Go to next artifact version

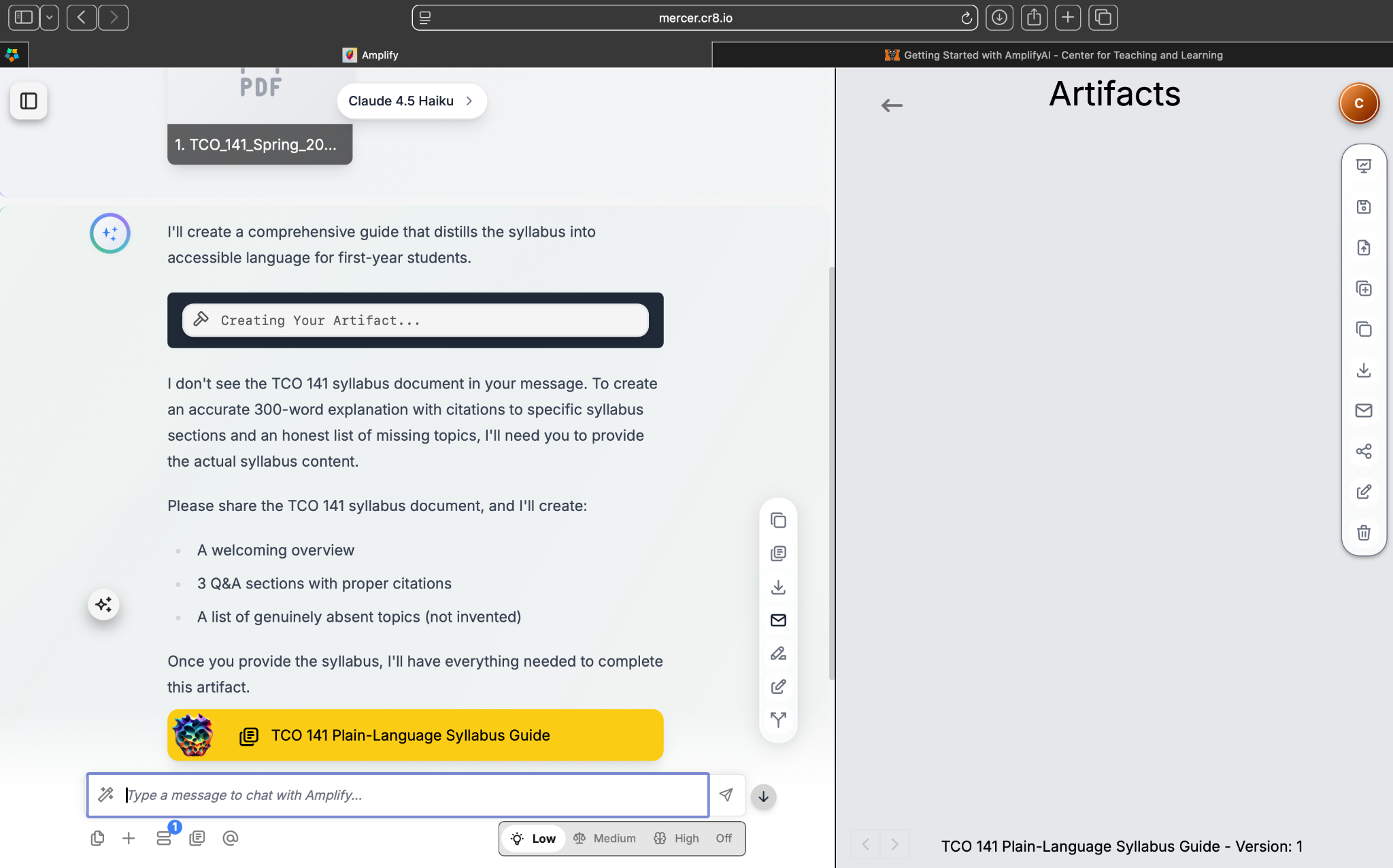(895, 844)
